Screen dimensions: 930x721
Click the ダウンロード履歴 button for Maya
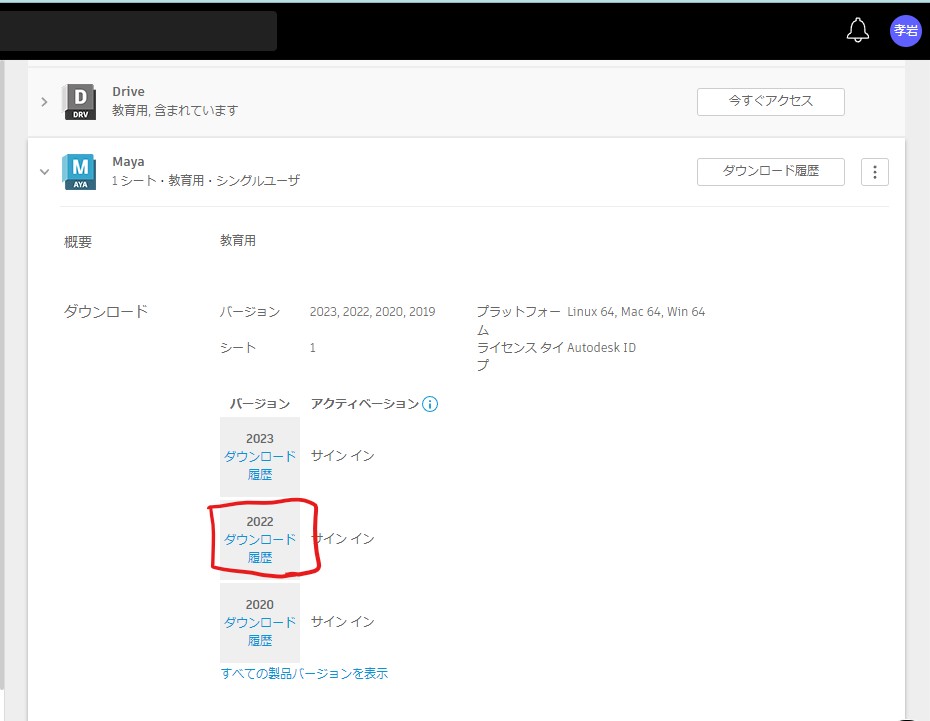[770, 171]
